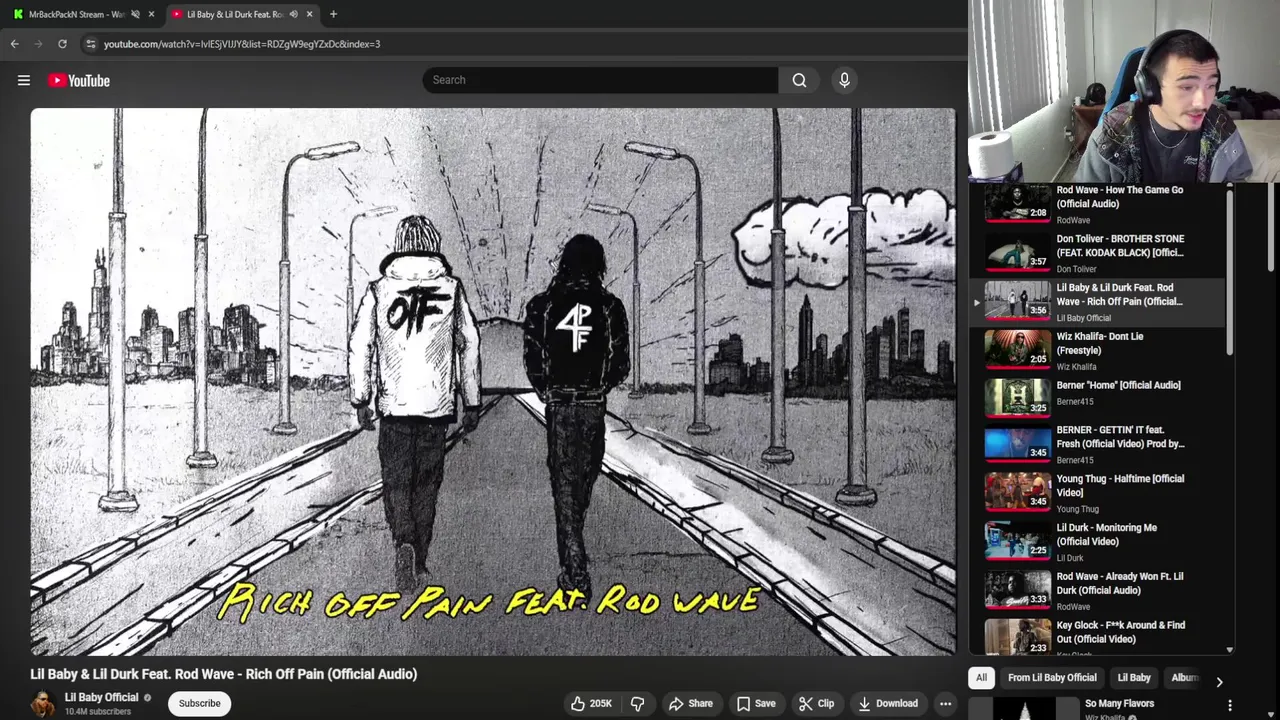Create a clip of the video

click(x=816, y=703)
